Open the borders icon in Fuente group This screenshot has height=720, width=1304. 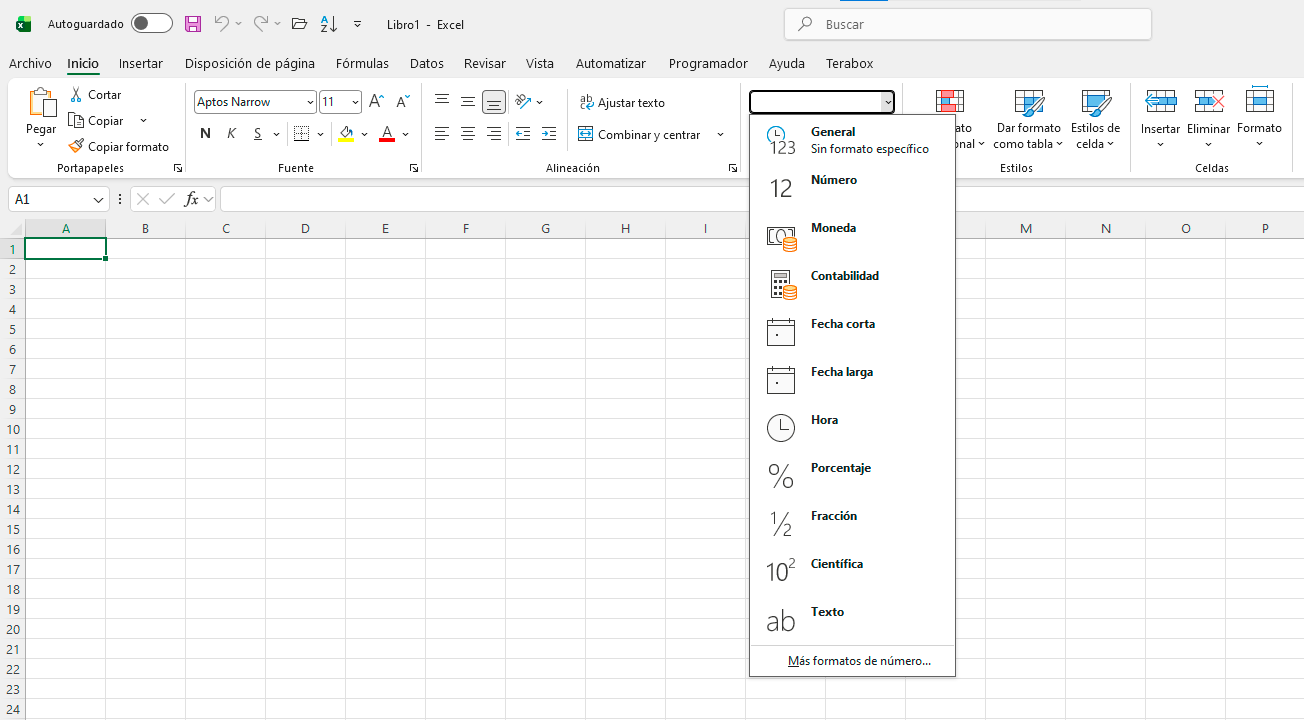tap(301, 134)
